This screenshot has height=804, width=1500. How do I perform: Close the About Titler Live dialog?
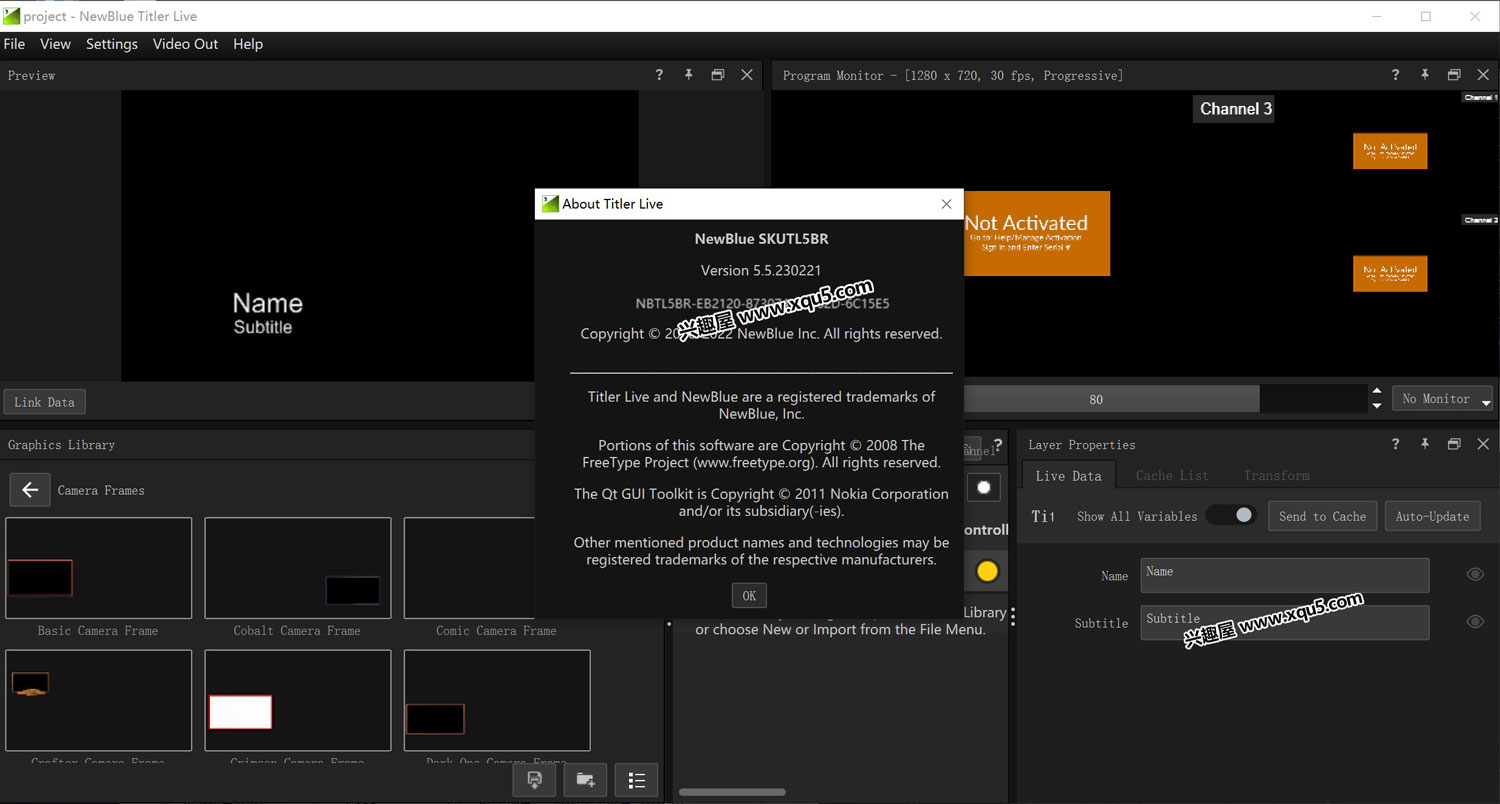coord(946,204)
